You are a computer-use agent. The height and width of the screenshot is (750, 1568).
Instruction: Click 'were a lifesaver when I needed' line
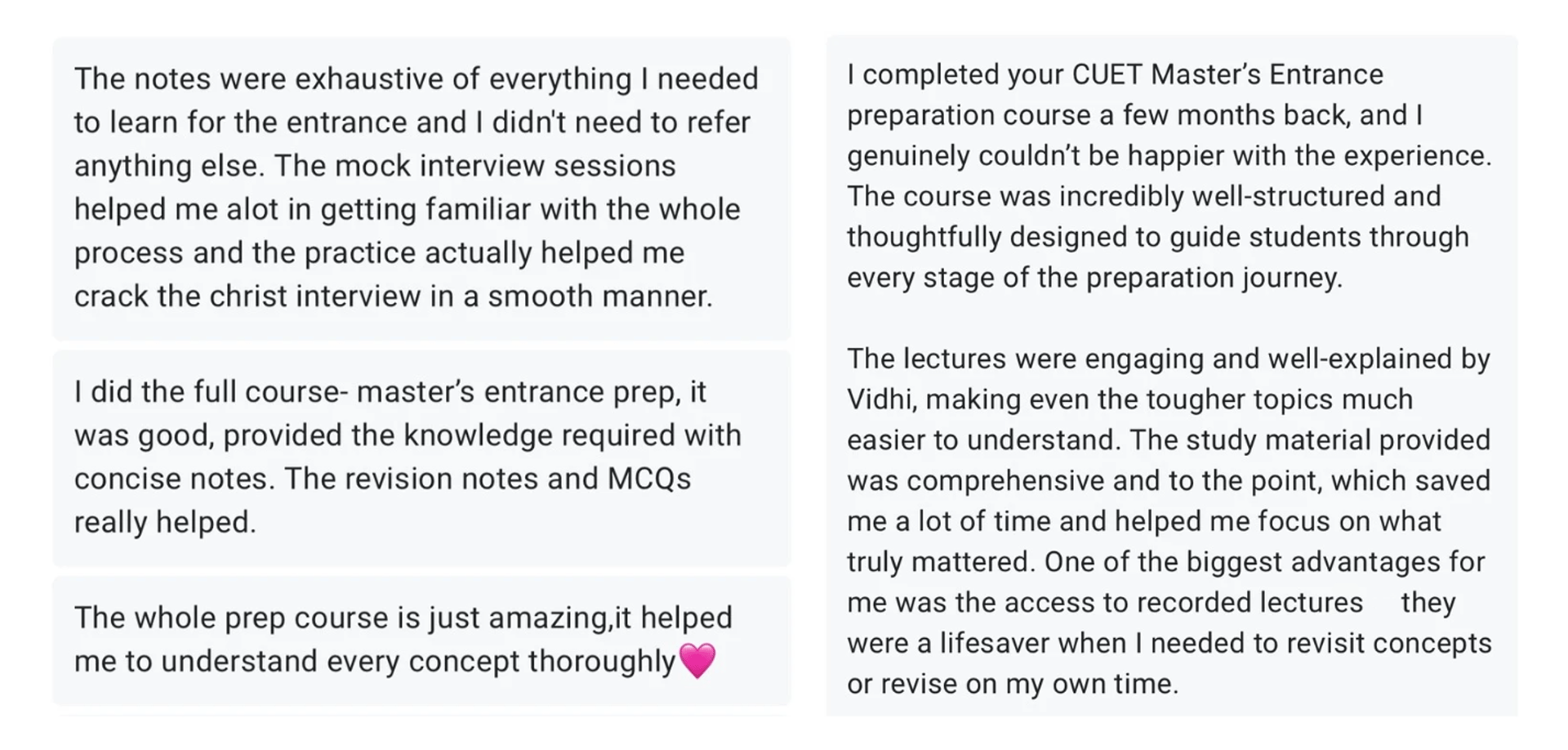point(1169,643)
